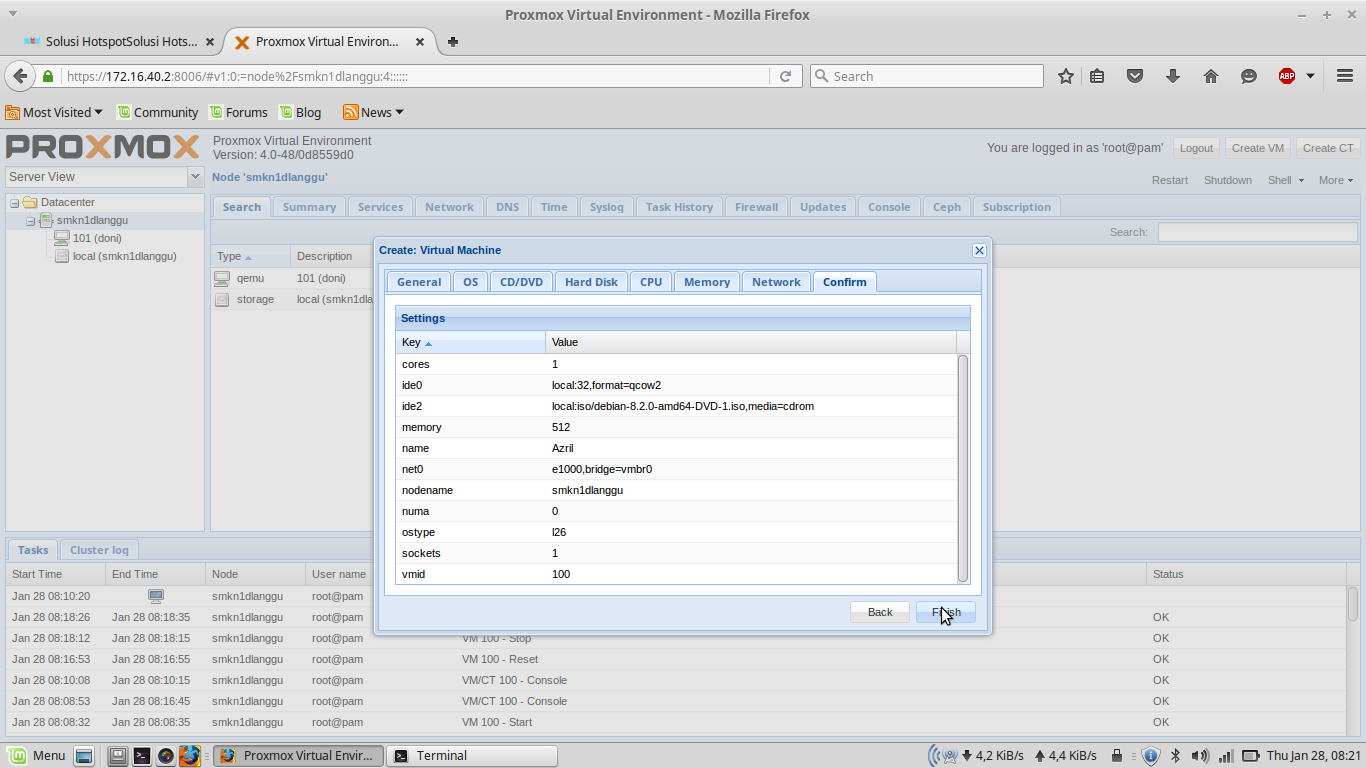This screenshot has height=768, width=1366.
Task: Open the Summary tab of the node
Action: pyautogui.click(x=309, y=207)
